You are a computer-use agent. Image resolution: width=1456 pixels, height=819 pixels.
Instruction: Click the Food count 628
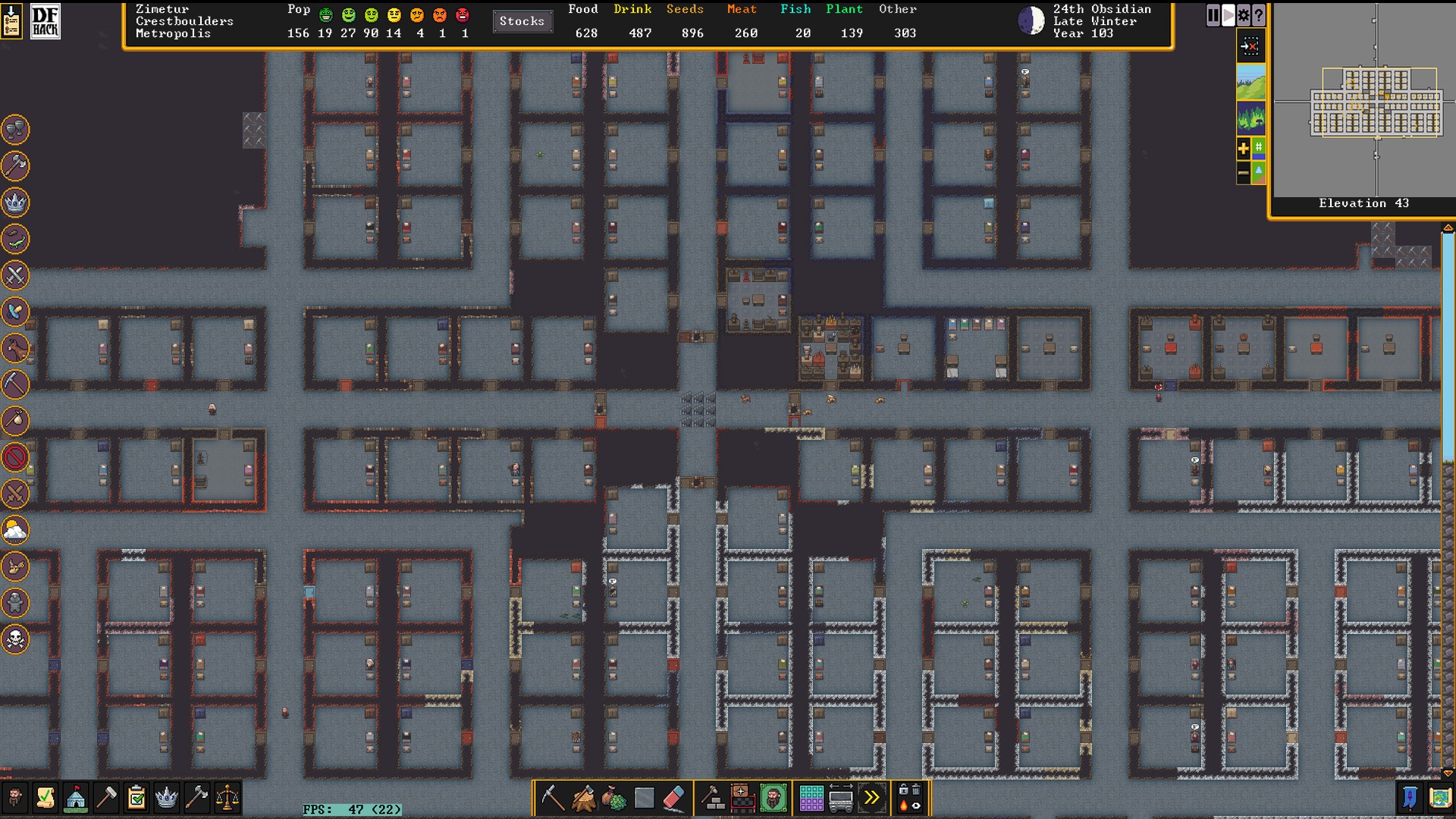click(x=586, y=33)
